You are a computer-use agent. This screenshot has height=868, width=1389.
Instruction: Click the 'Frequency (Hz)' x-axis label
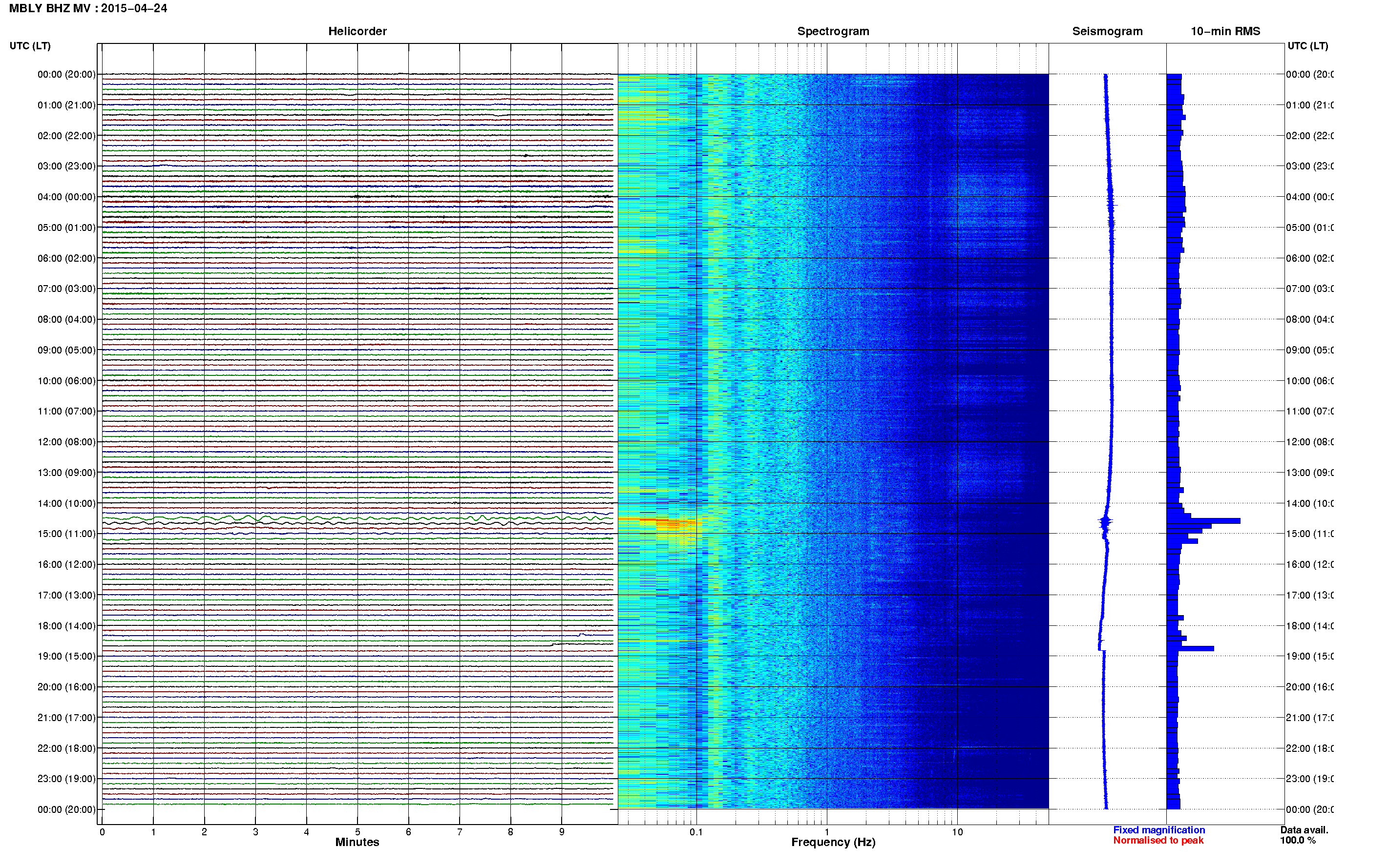tap(833, 843)
